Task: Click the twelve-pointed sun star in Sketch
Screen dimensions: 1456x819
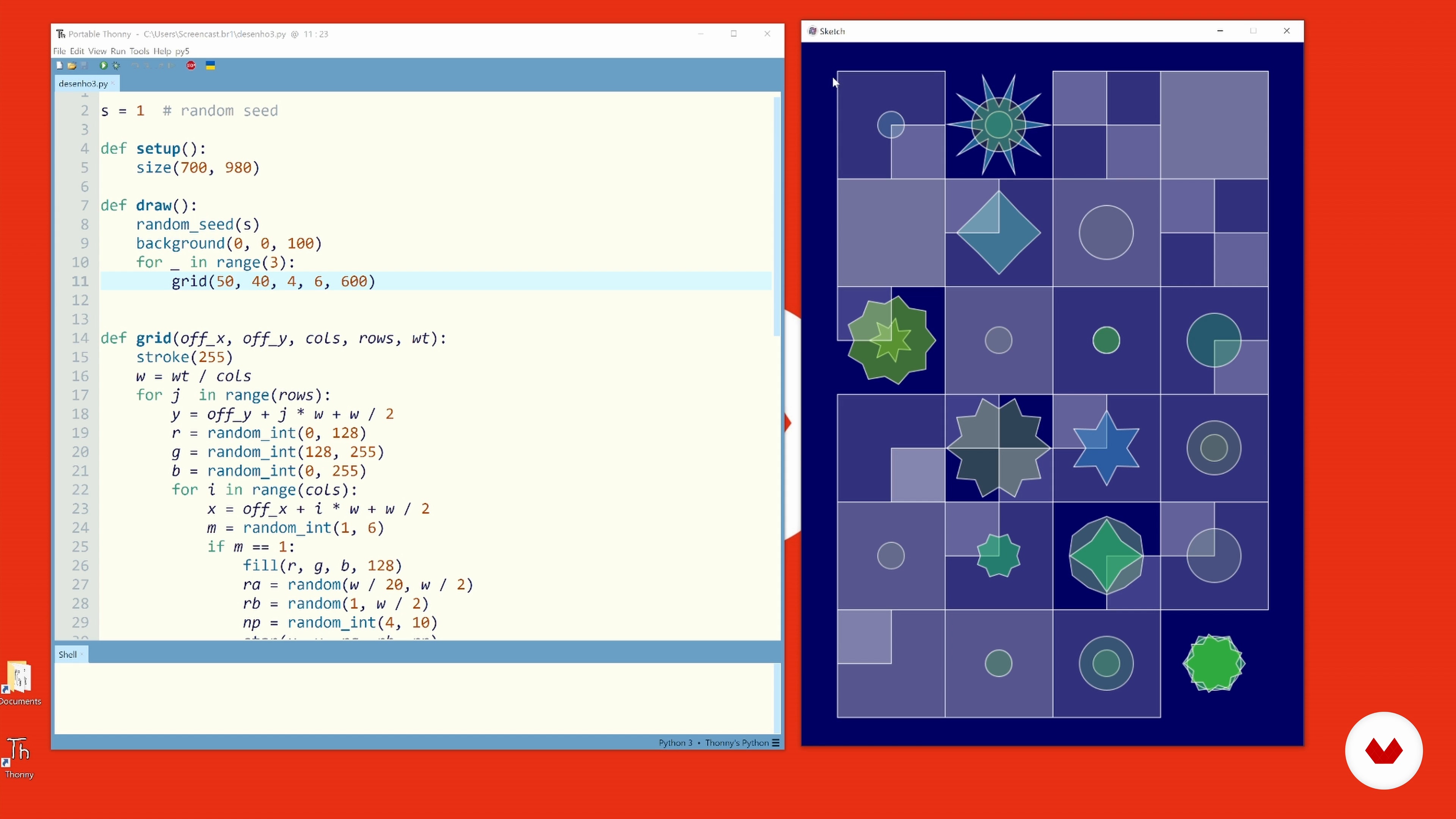Action: [x=999, y=125]
